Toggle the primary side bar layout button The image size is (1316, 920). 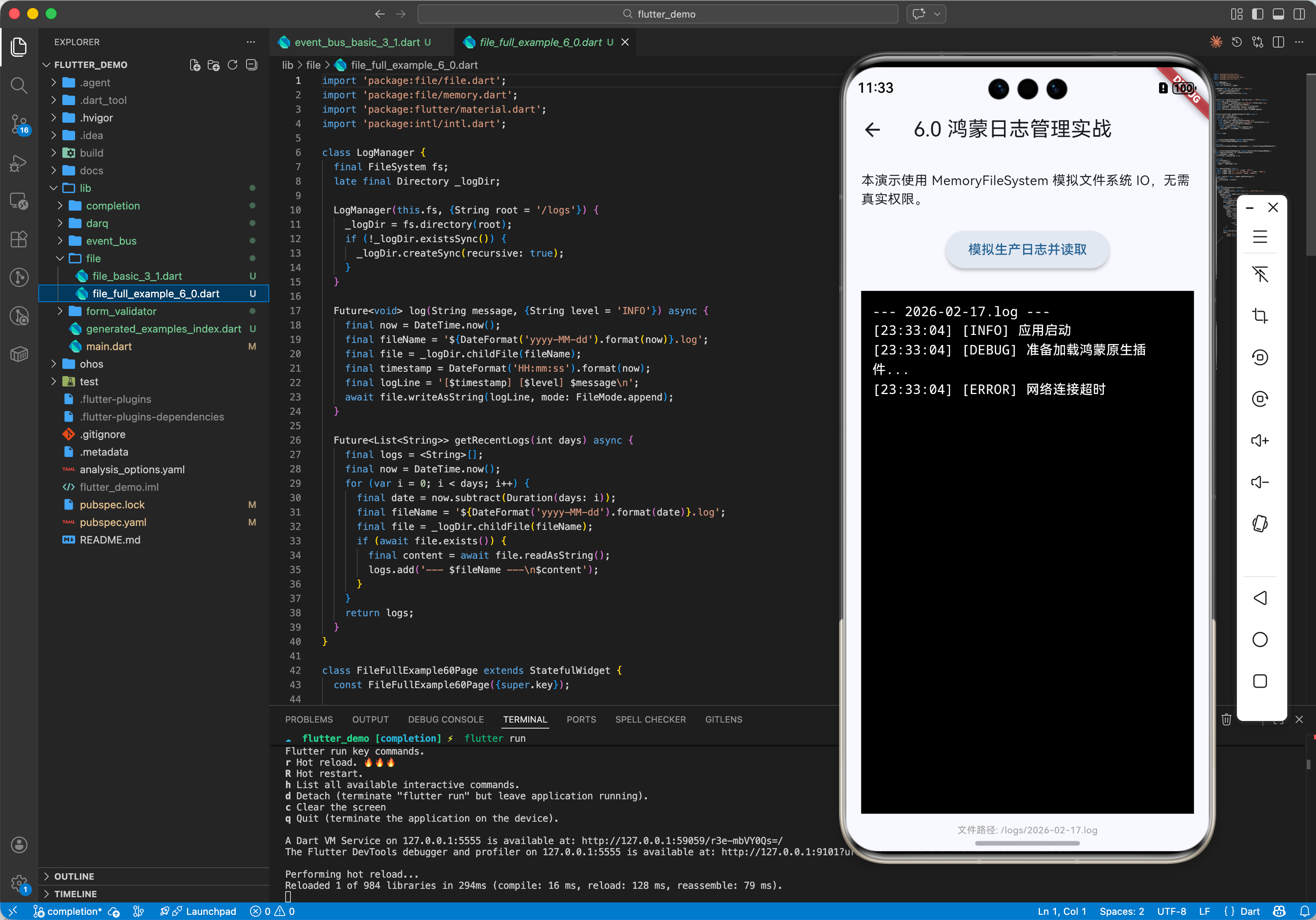1257,14
